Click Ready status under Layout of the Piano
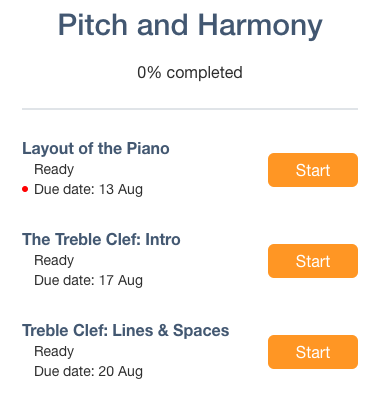 click(54, 170)
